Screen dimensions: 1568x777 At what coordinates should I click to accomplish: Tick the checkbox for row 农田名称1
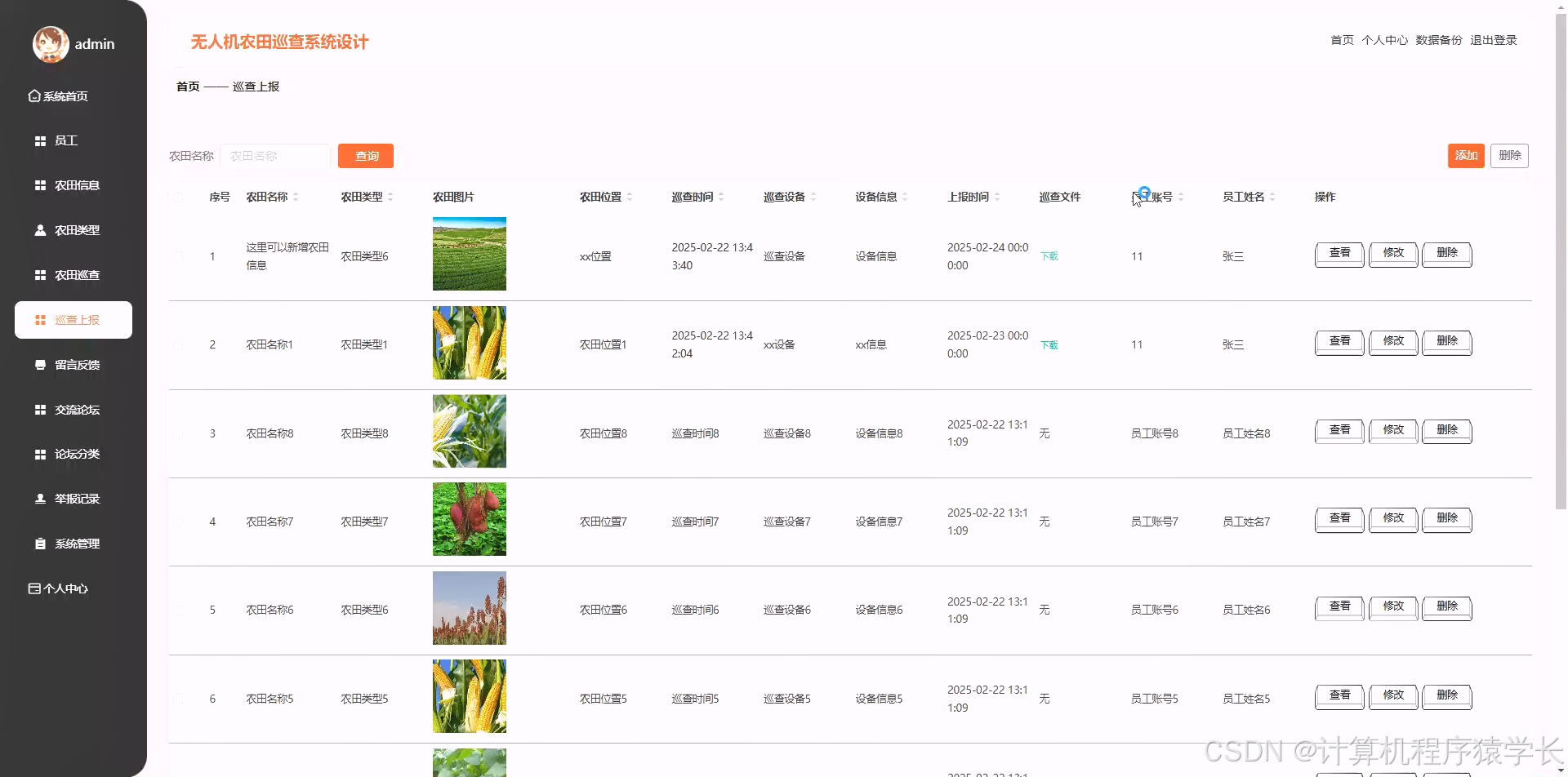click(178, 344)
